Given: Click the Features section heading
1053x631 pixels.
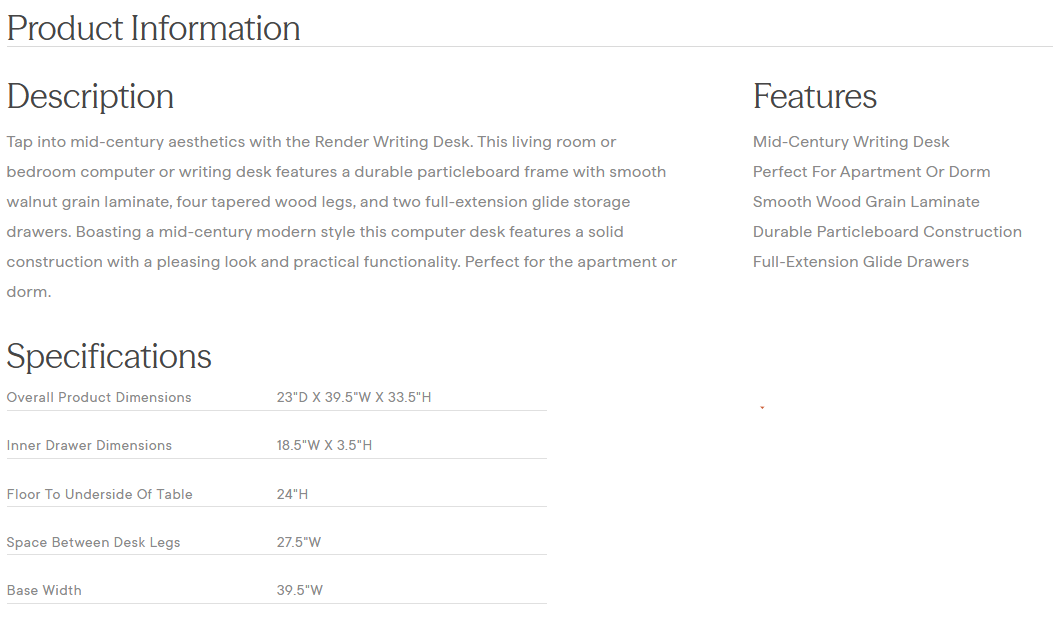Looking at the screenshot, I should click(814, 96).
